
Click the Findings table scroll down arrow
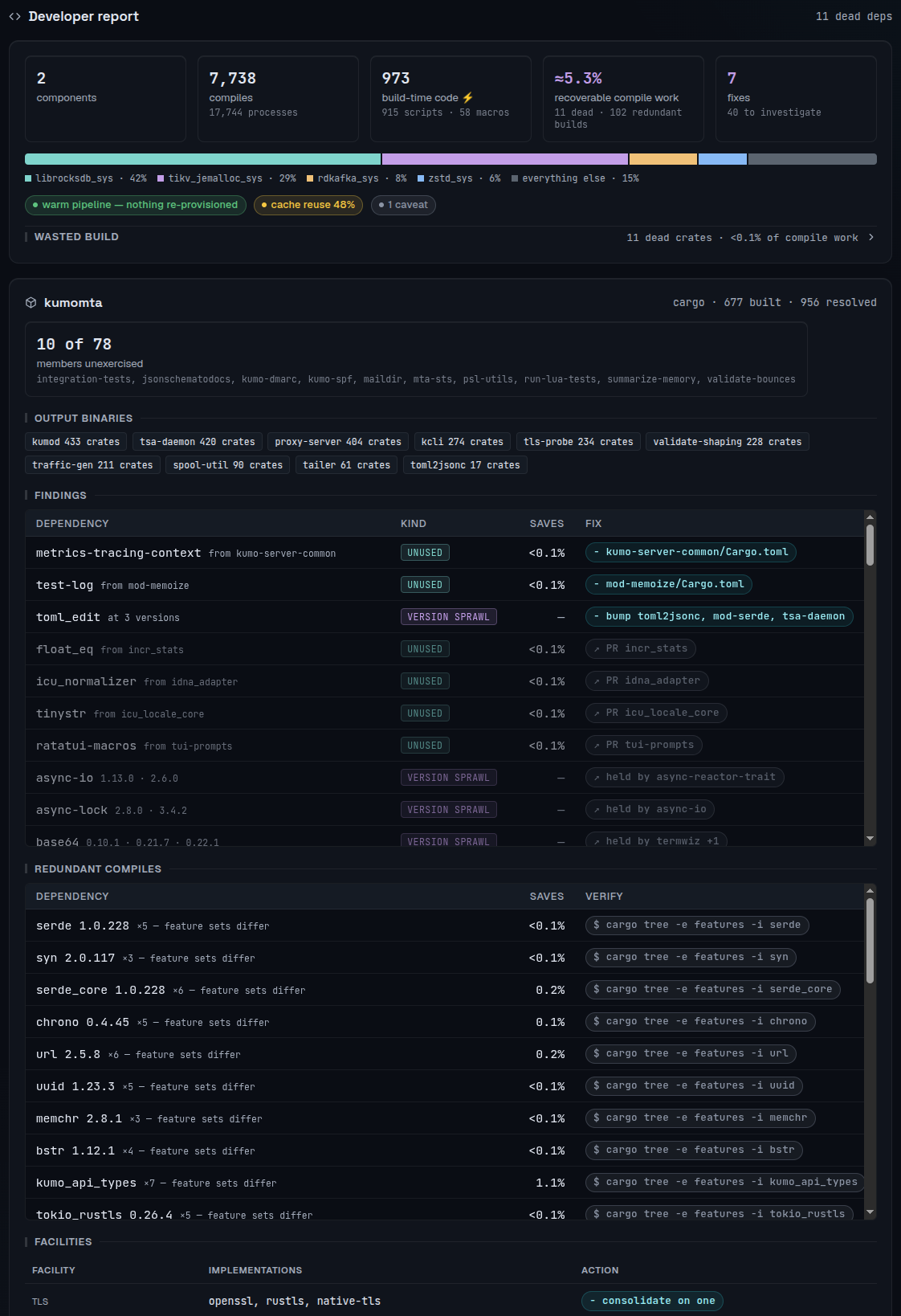pos(870,839)
